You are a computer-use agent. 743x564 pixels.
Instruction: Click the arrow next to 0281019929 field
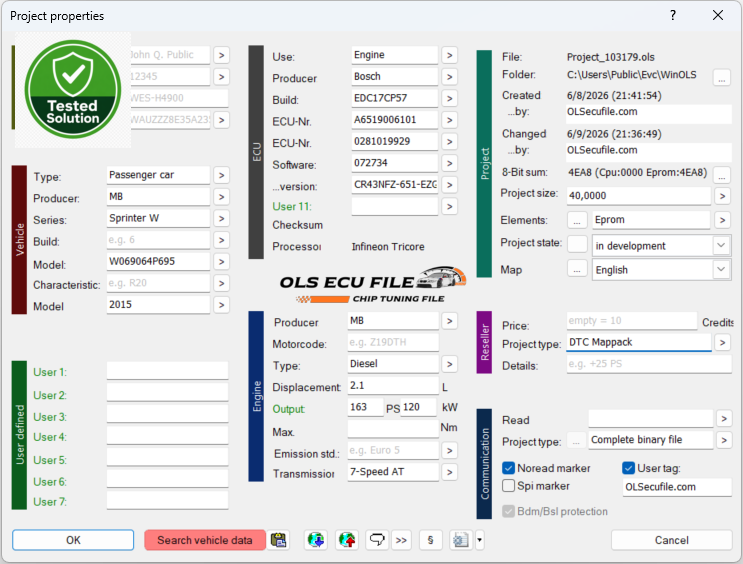(x=449, y=142)
